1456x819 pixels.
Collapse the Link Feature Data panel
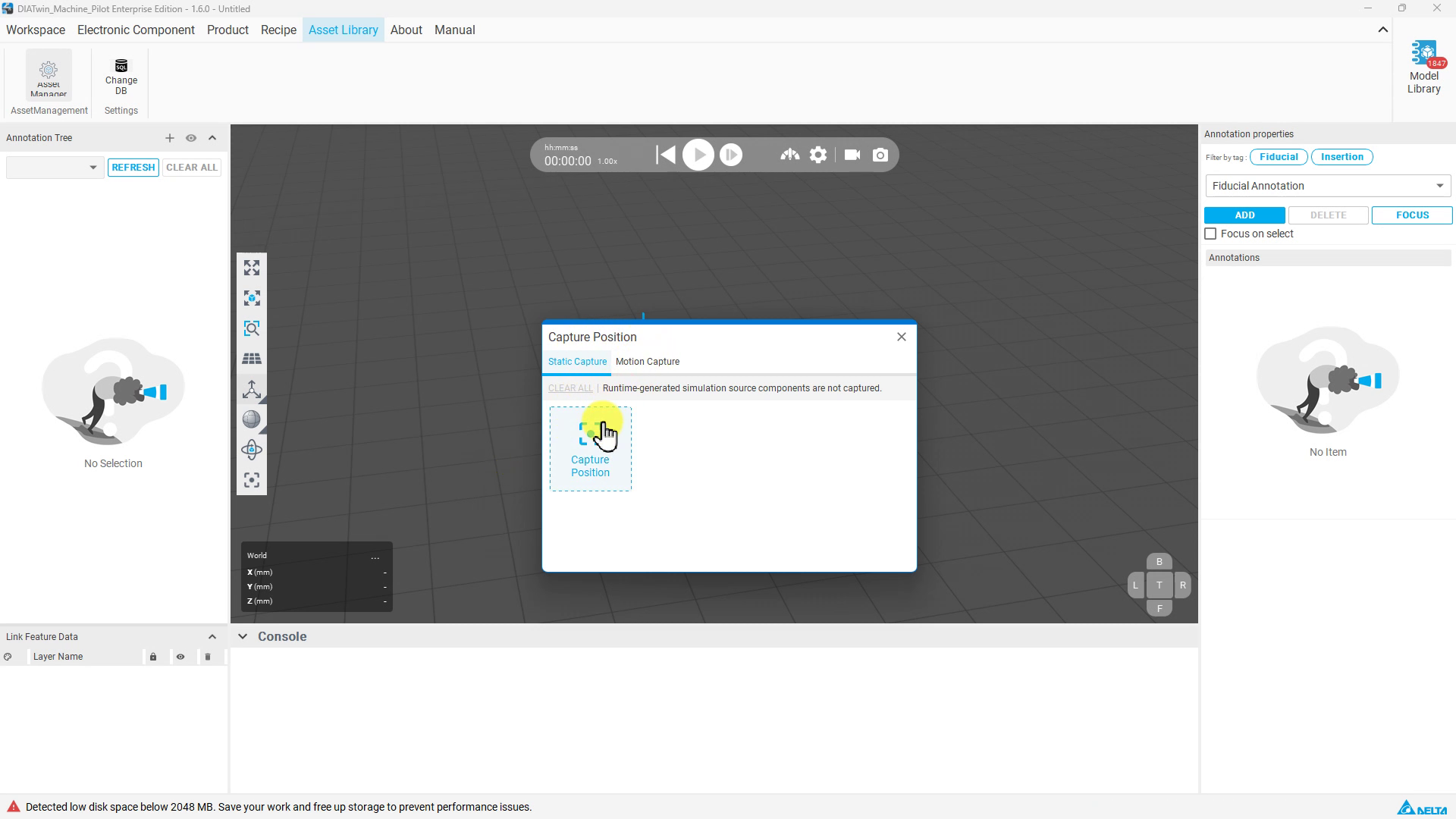click(x=212, y=637)
